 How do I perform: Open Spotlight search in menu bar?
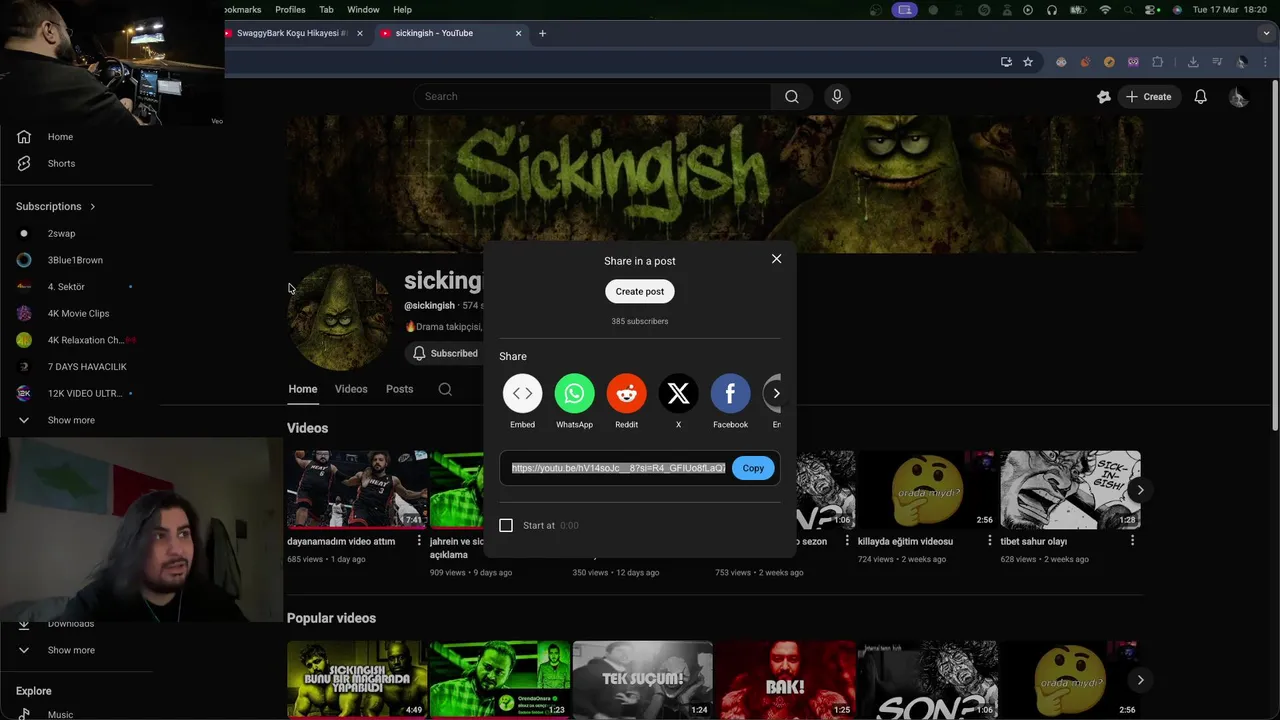pyautogui.click(x=1129, y=10)
